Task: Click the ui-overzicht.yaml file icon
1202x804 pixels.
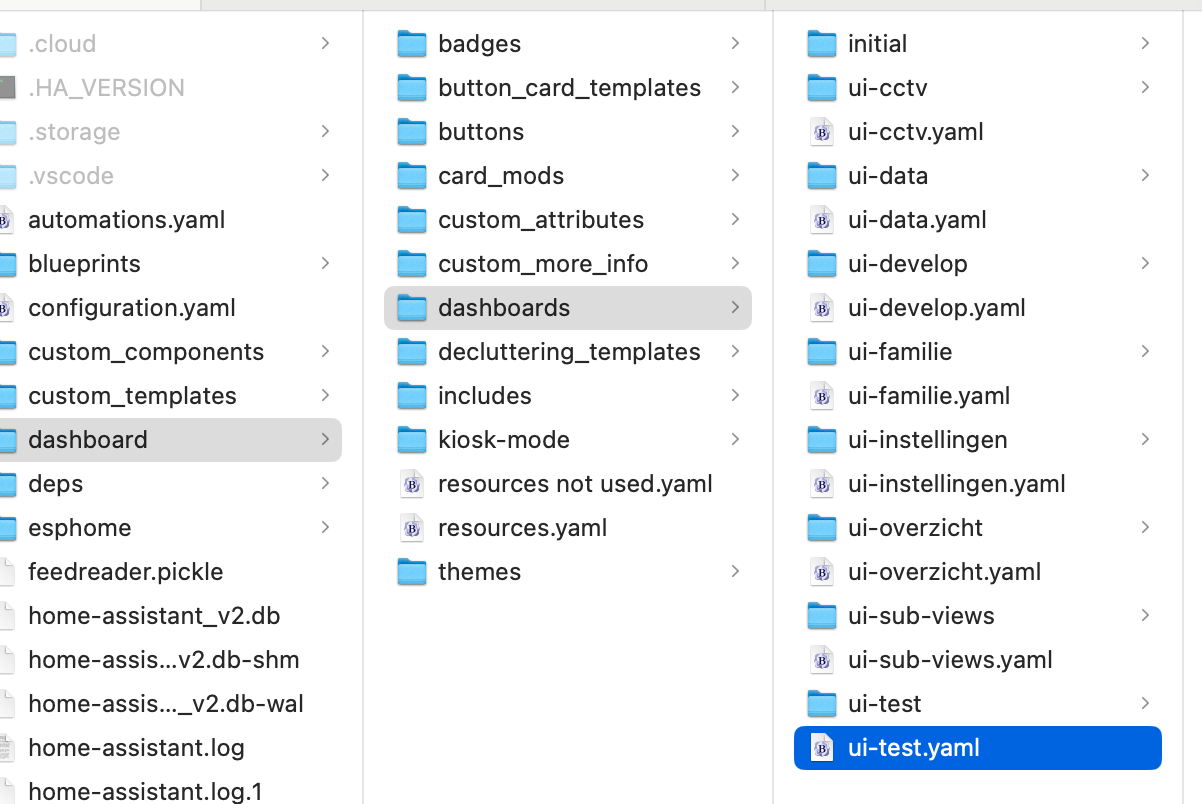Action: 822,572
